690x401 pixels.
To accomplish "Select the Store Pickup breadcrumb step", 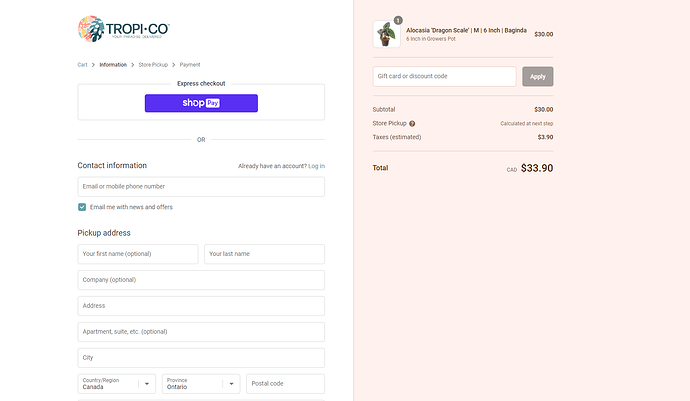I will click(x=153, y=64).
